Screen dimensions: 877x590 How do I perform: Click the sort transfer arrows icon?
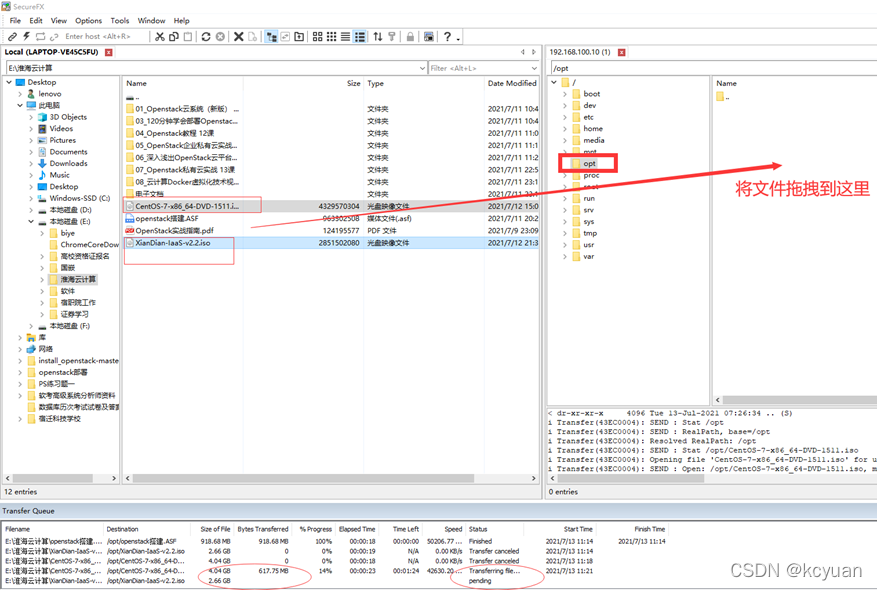pyautogui.click(x=378, y=36)
